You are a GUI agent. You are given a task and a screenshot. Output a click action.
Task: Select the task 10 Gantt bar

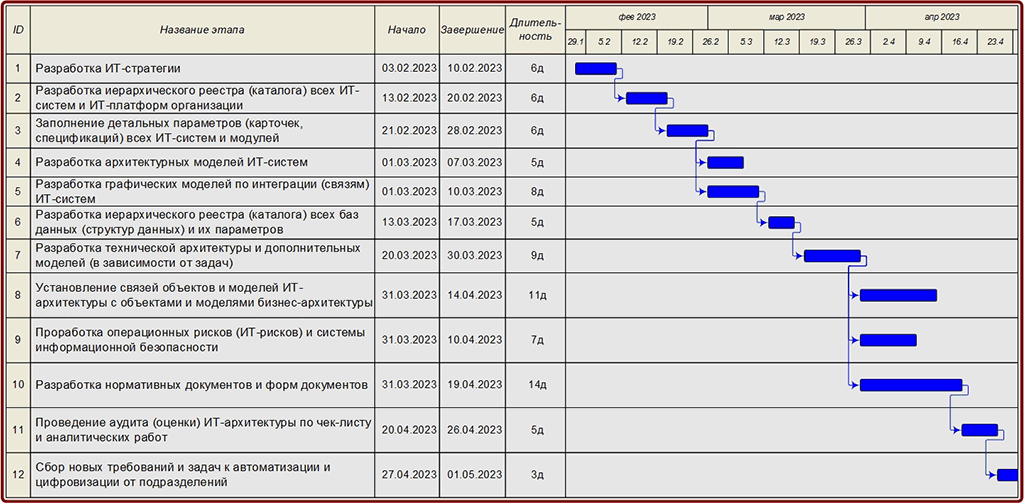coord(910,385)
